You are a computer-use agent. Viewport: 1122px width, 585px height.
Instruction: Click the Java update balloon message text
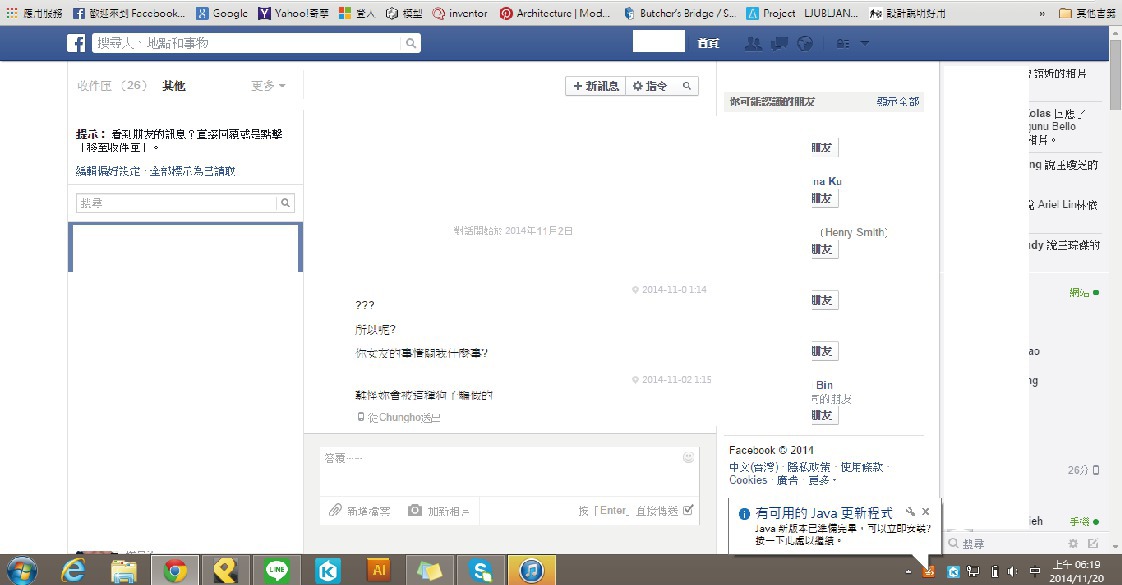pyautogui.click(x=843, y=534)
